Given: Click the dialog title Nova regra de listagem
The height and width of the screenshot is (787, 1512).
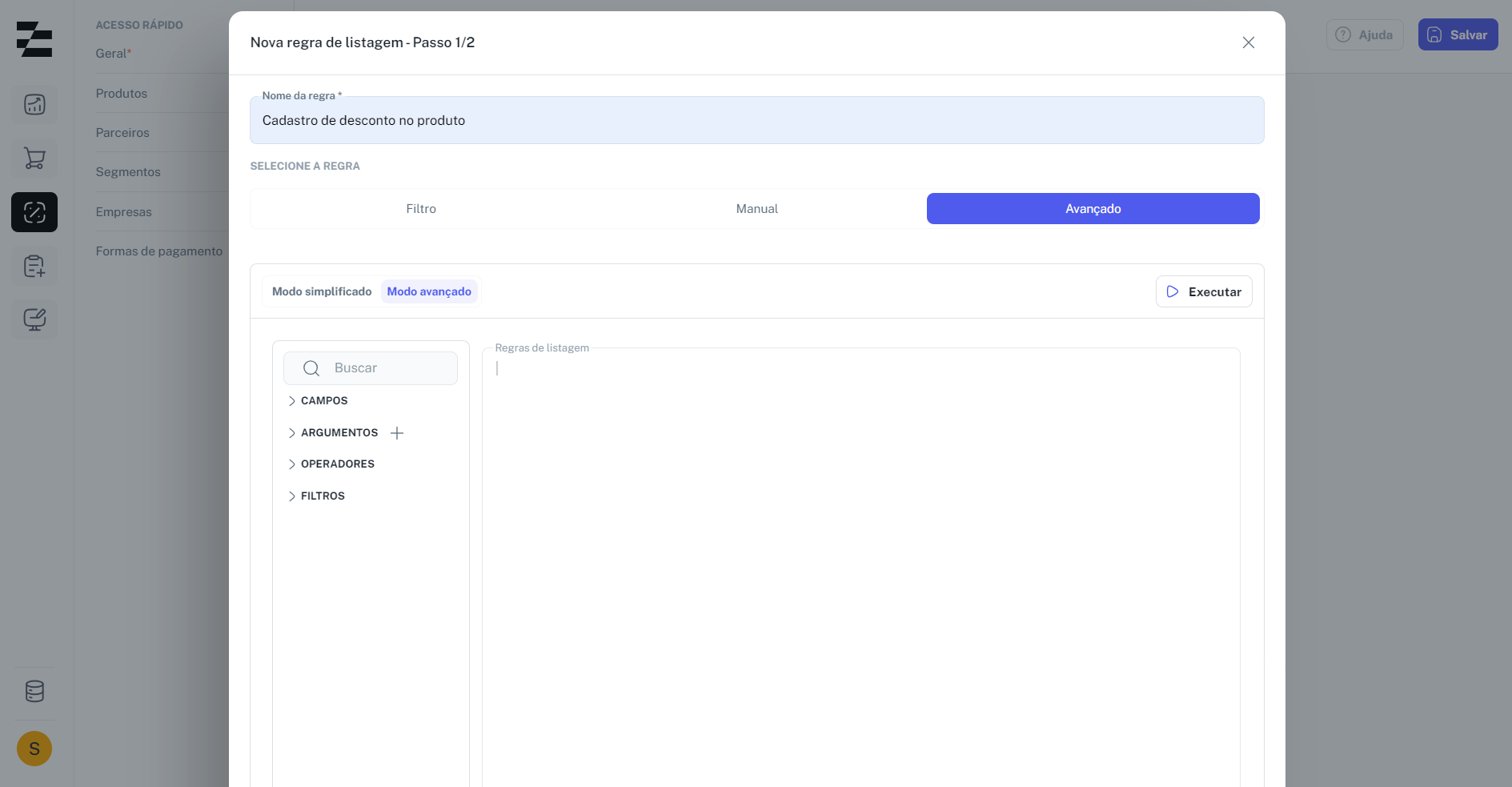Looking at the screenshot, I should 363,42.
